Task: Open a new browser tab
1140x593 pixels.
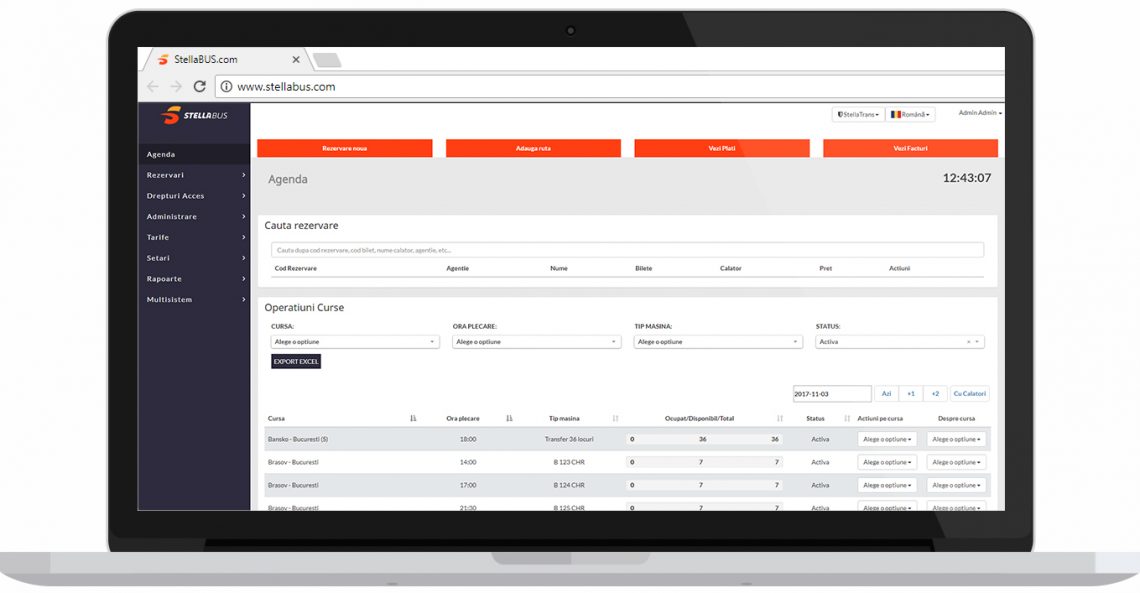Action: pos(327,60)
